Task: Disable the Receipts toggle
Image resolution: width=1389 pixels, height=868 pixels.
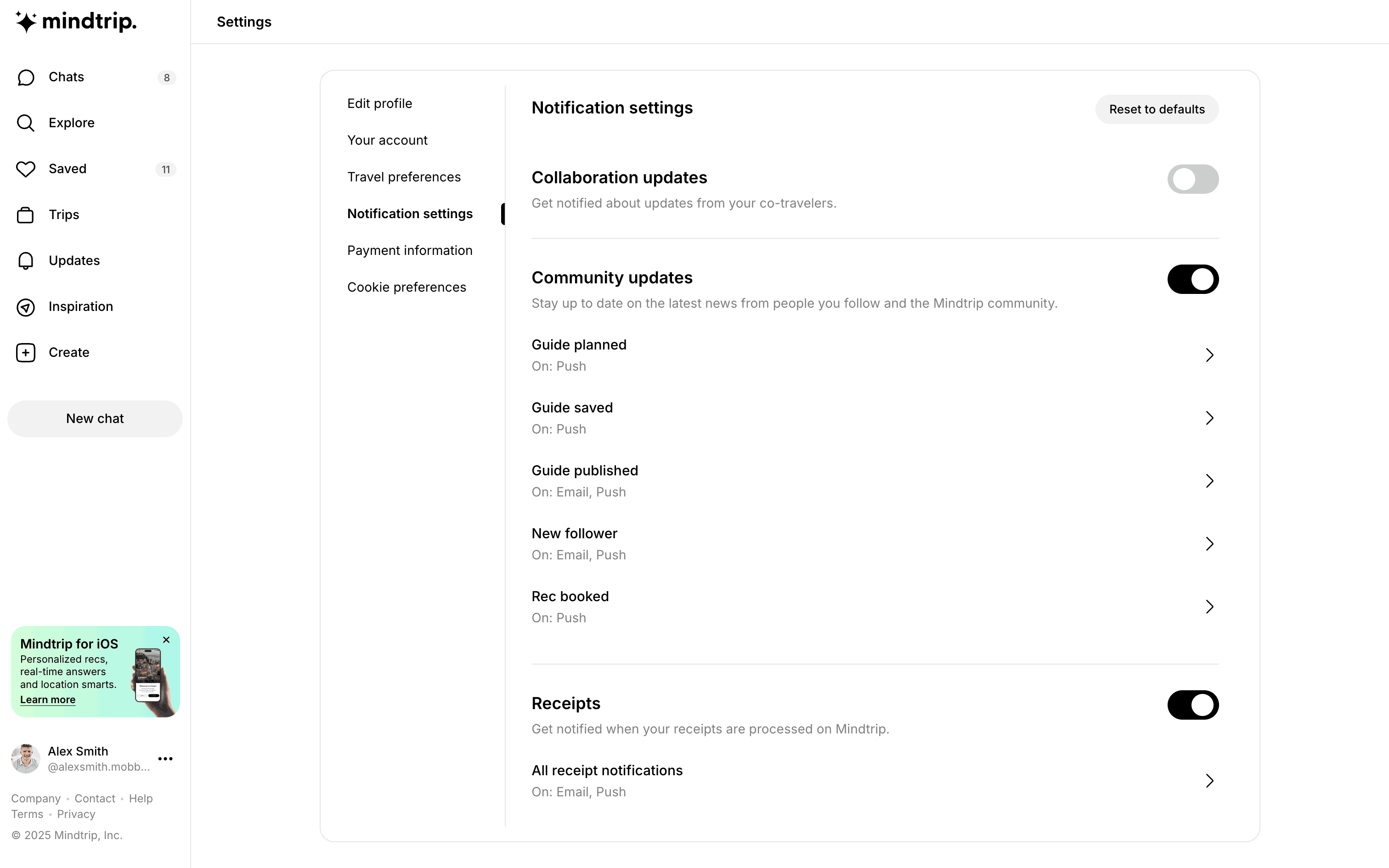Action: click(1192, 705)
